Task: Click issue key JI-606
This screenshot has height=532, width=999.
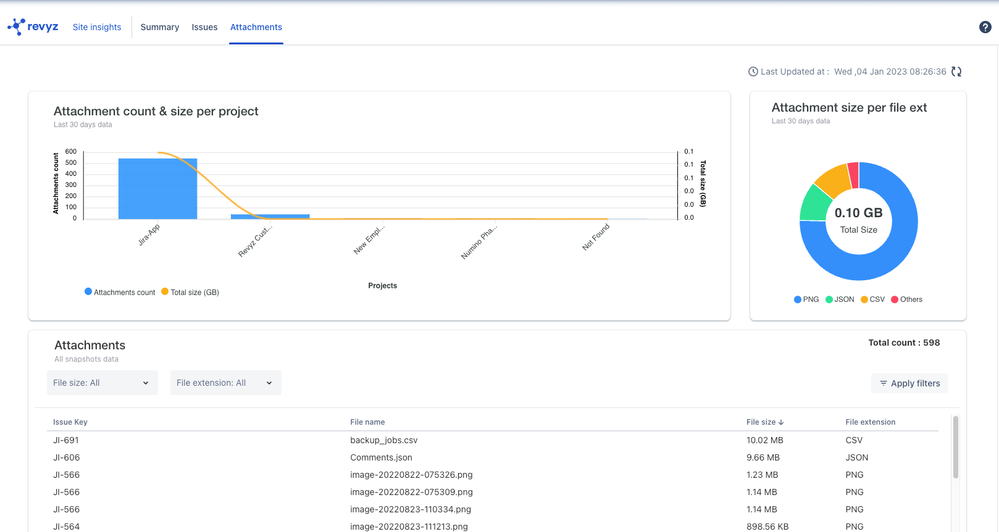Action: (x=66, y=457)
